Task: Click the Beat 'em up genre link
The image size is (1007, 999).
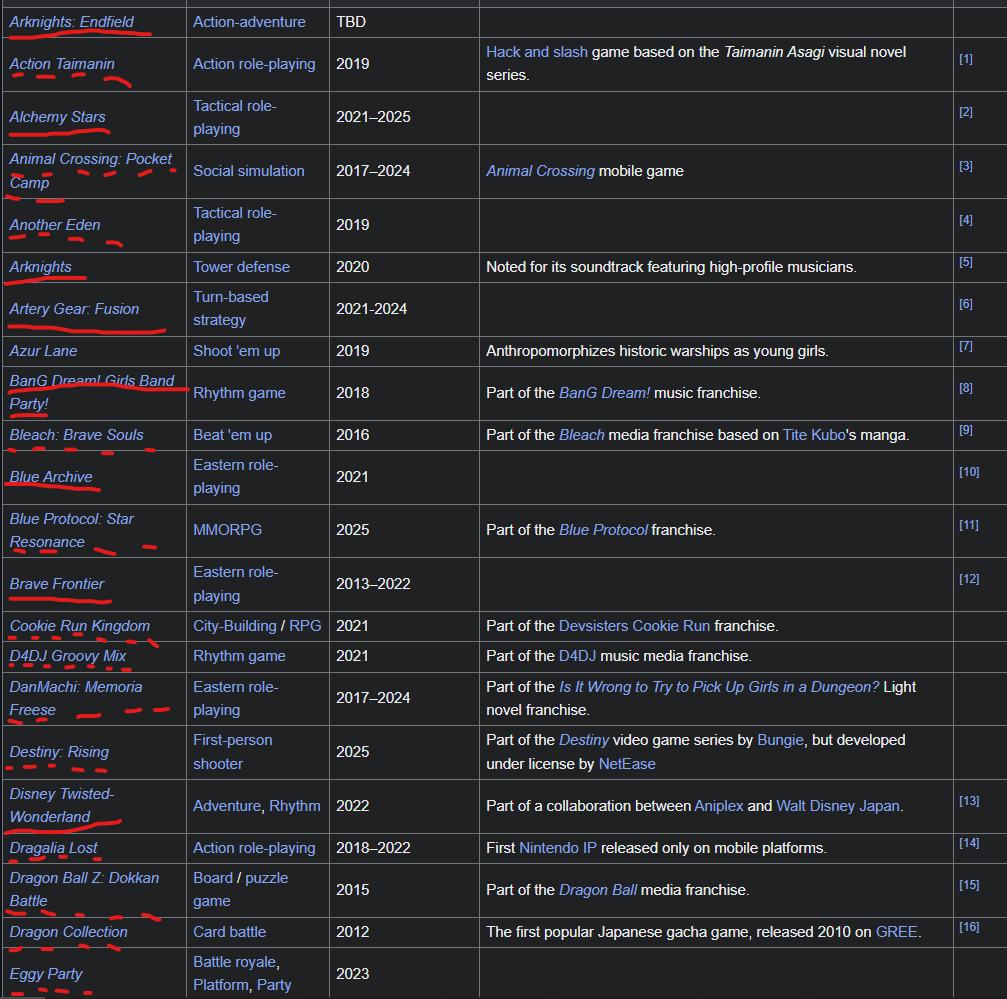Action: pos(232,435)
